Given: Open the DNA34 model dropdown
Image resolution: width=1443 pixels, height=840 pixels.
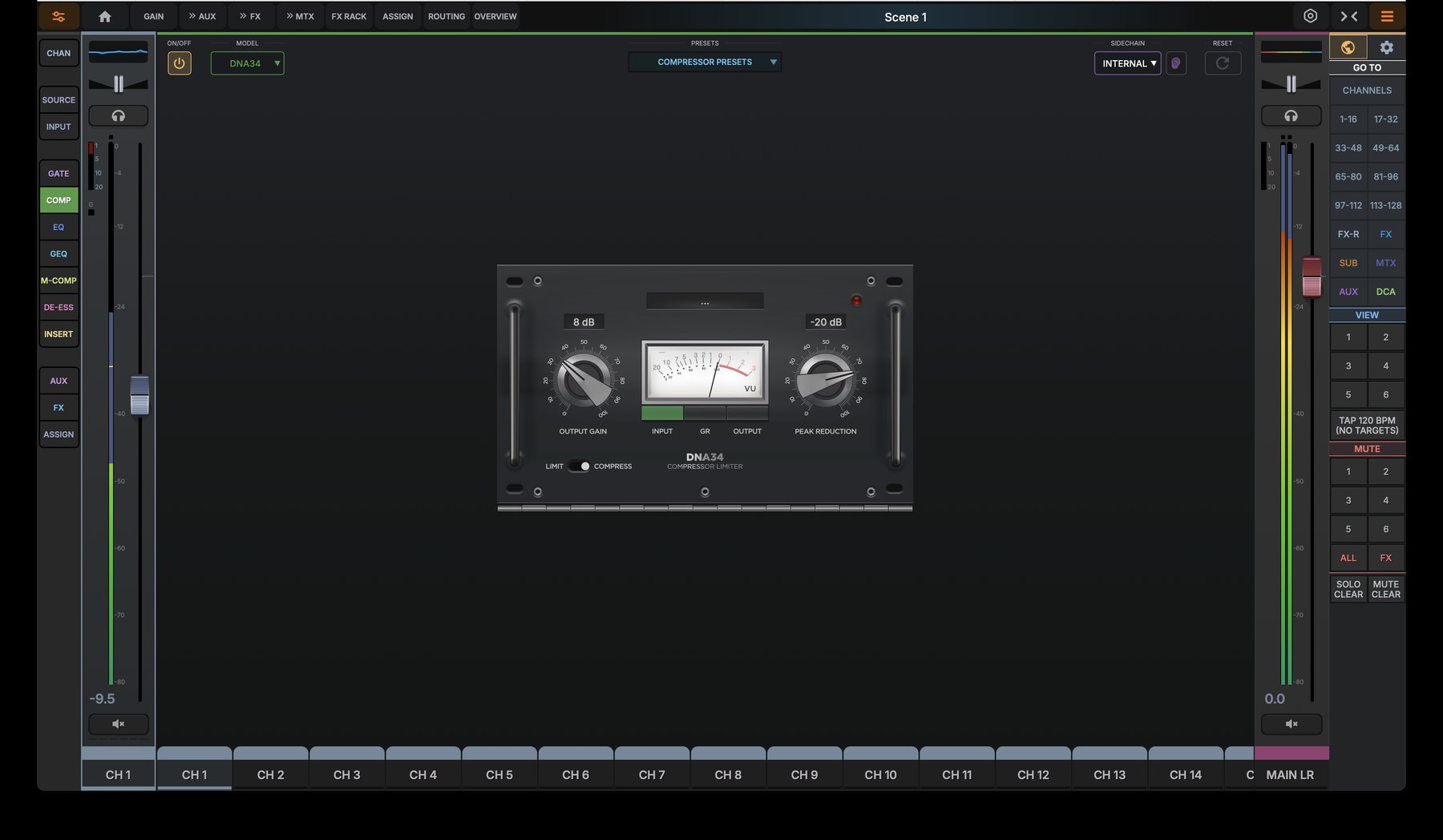Looking at the screenshot, I should [247, 63].
